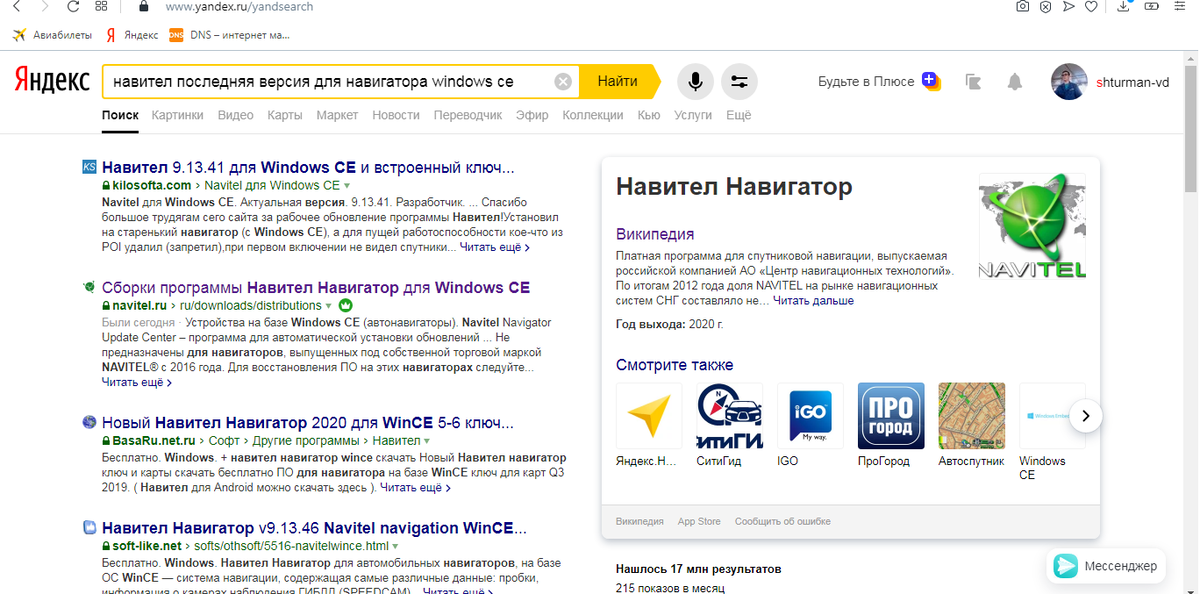
Task: Open the speed dial grid icon
Action: click(102, 6)
